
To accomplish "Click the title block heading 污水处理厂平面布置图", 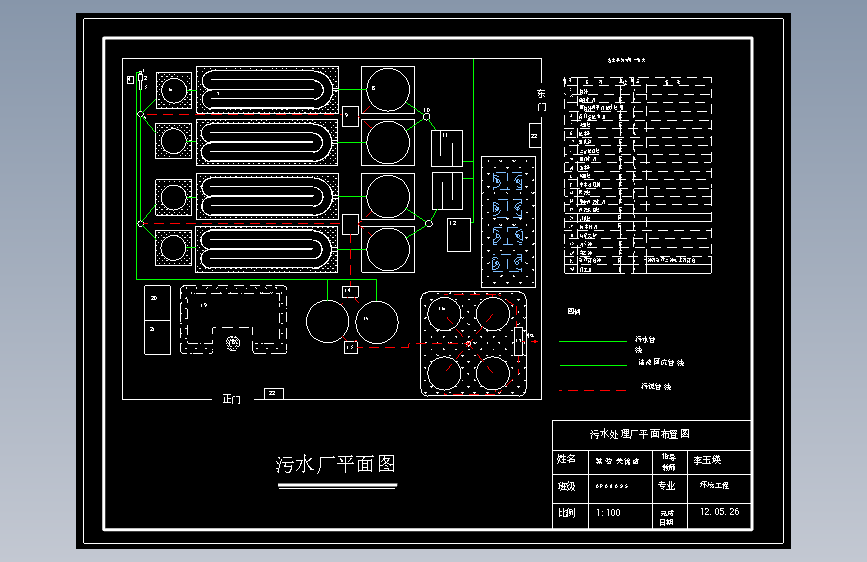I will pyautogui.click(x=640, y=434).
